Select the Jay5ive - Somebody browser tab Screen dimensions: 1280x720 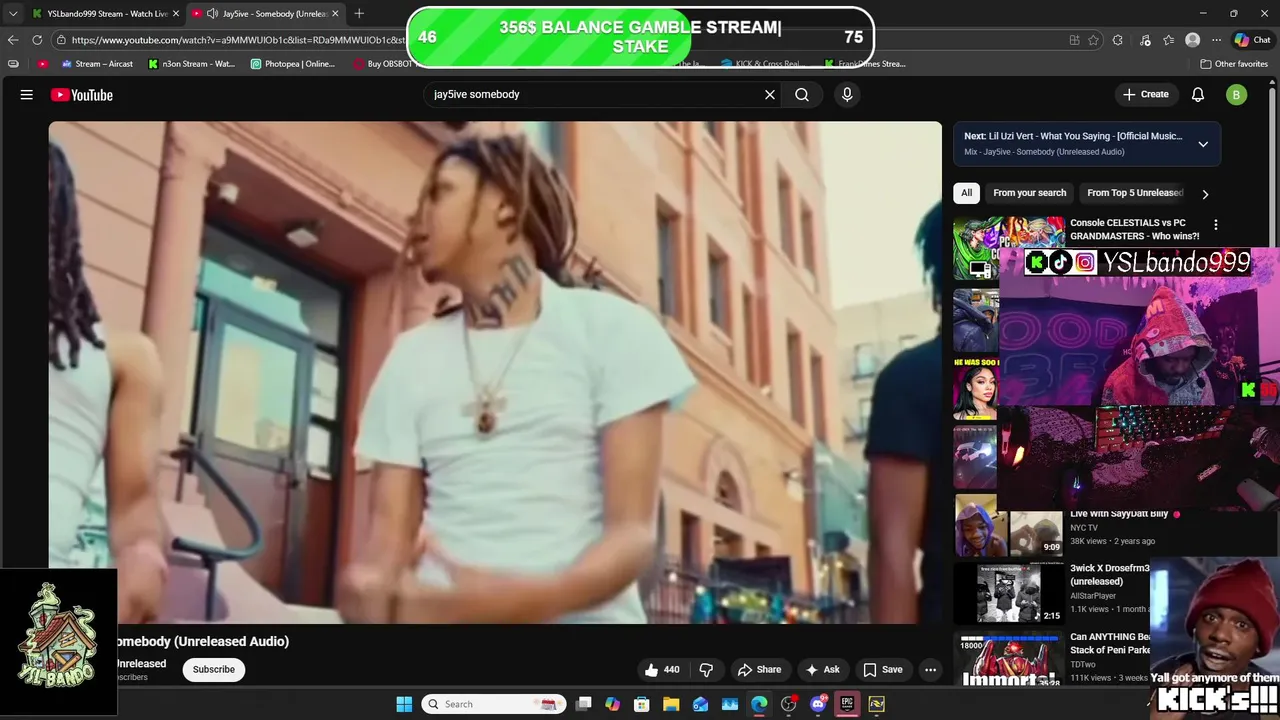[x=267, y=13]
